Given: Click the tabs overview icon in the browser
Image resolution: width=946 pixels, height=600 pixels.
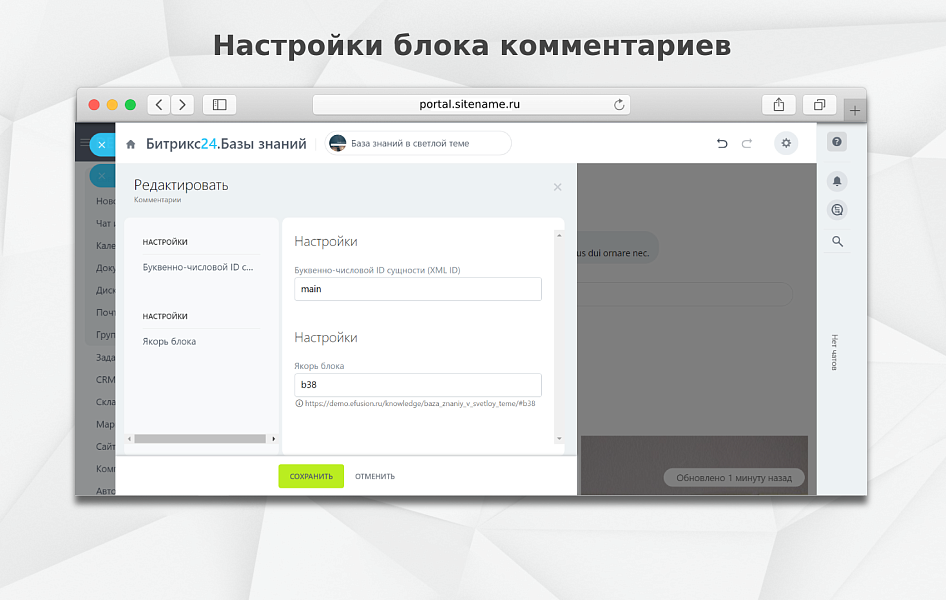Looking at the screenshot, I should 819,104.
